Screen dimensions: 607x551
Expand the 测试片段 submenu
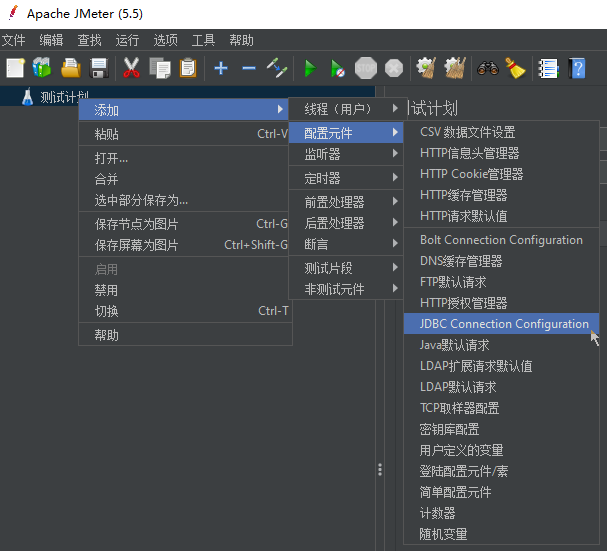point(346,268)
